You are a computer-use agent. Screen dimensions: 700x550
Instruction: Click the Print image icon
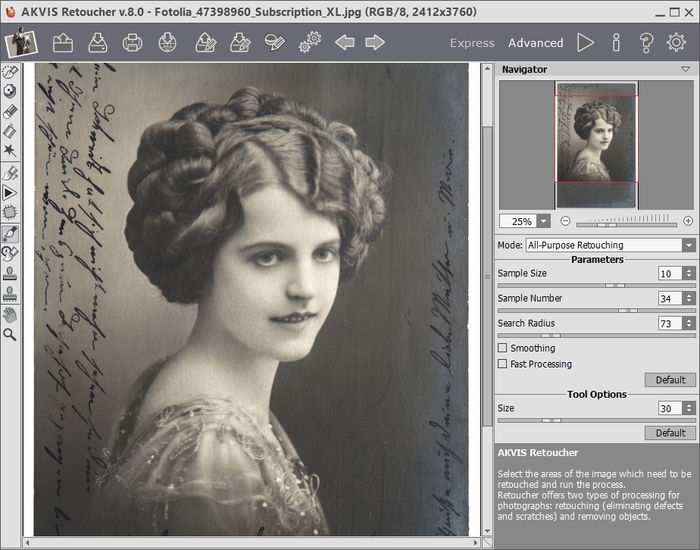(x=132, y=43)
